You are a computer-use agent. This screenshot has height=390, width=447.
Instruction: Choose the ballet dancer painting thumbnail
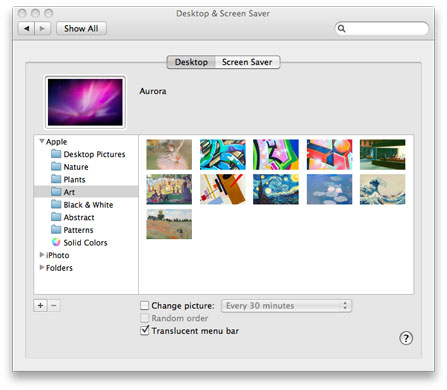click(x=169, y=155)
